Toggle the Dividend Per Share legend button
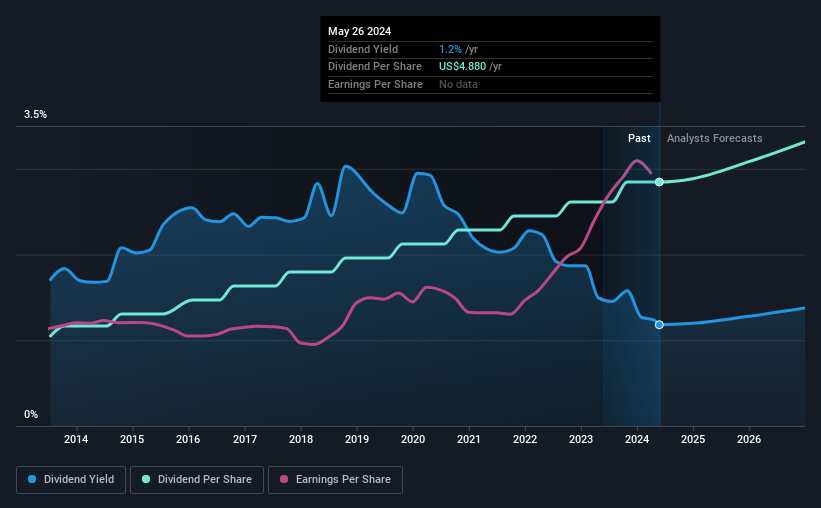Image resolution: width=821 pixels, height=508 pixels. [197, 480]
